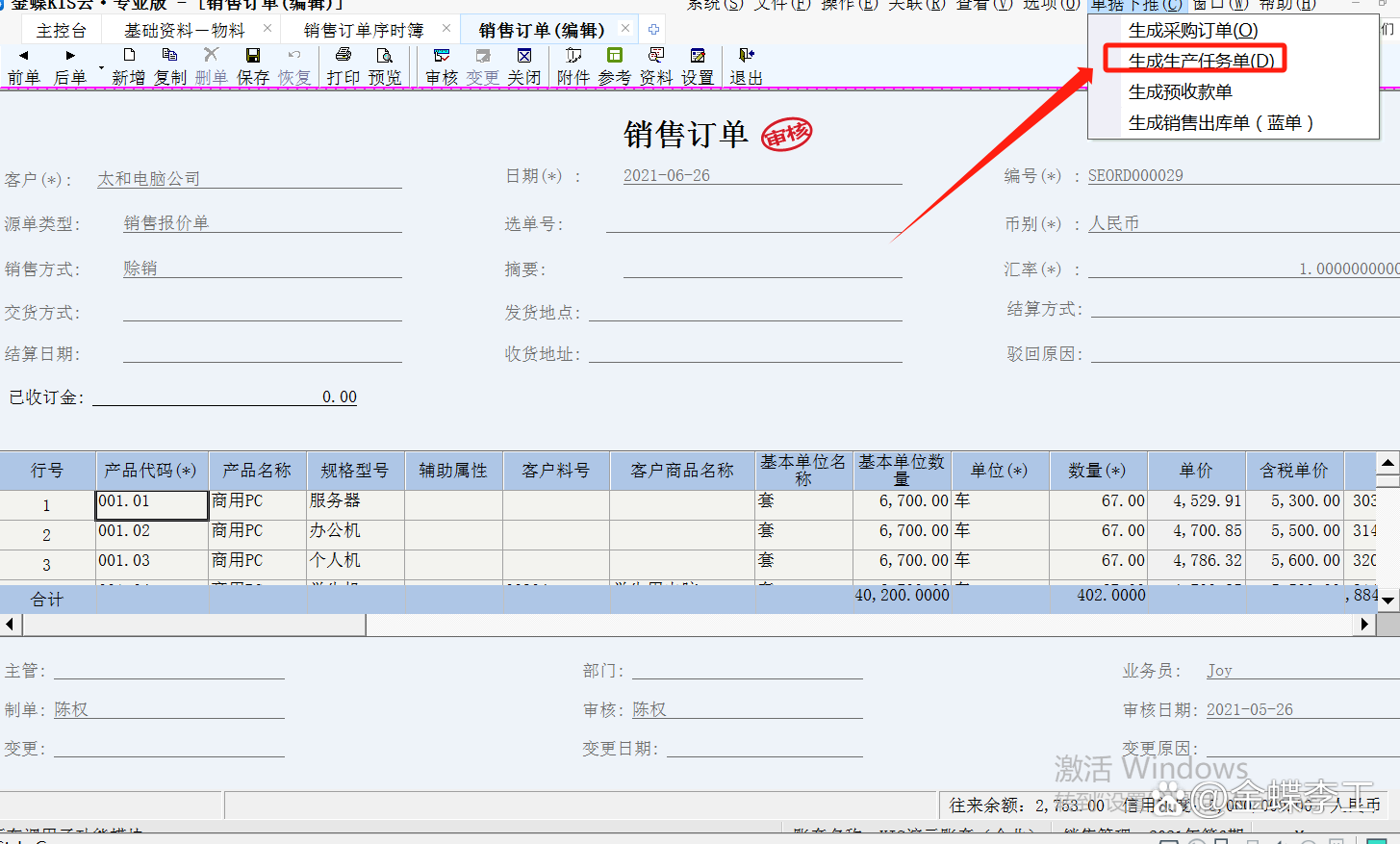Open the 参考 reference tool
This screenshot has width=1400, height=844.
coord(615,66)
